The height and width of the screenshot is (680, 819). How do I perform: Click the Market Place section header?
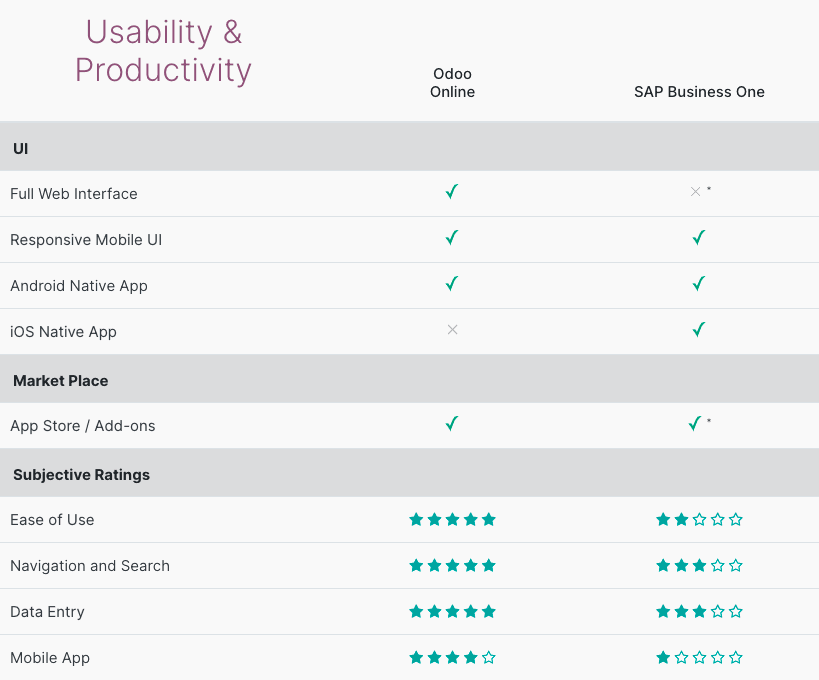point(60,381)
